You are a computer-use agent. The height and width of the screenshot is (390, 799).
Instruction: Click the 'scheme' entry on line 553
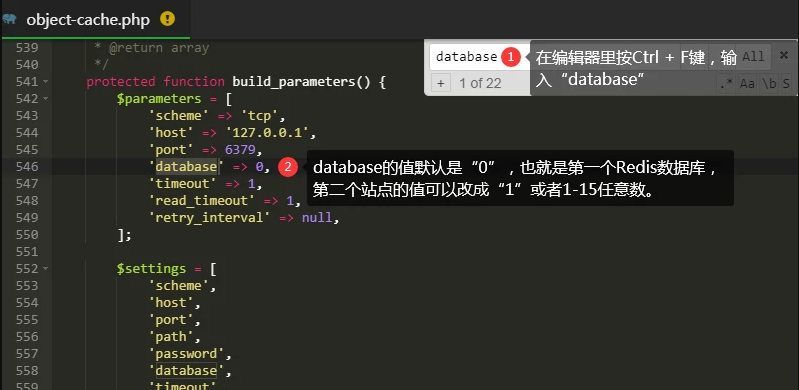pos(178,285)
